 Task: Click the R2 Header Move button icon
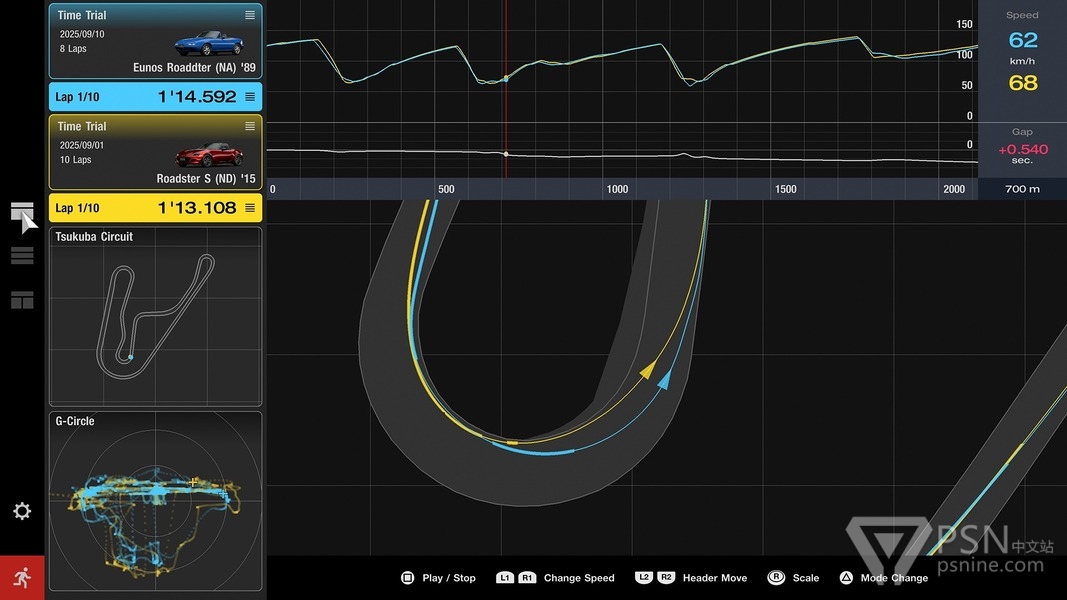pyautogui.click(x=666, y=578)
